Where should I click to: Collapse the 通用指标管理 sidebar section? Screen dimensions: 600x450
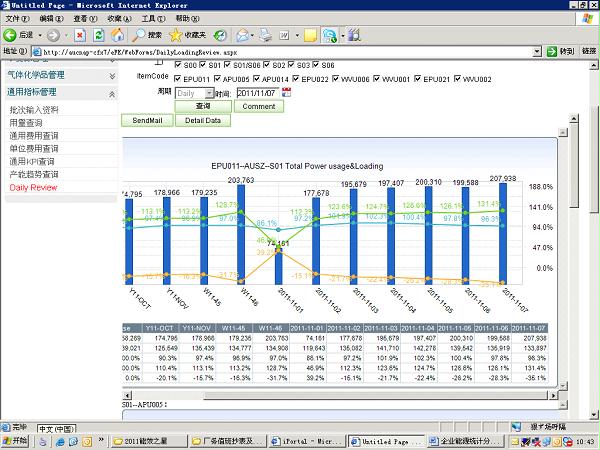[112, 93]
